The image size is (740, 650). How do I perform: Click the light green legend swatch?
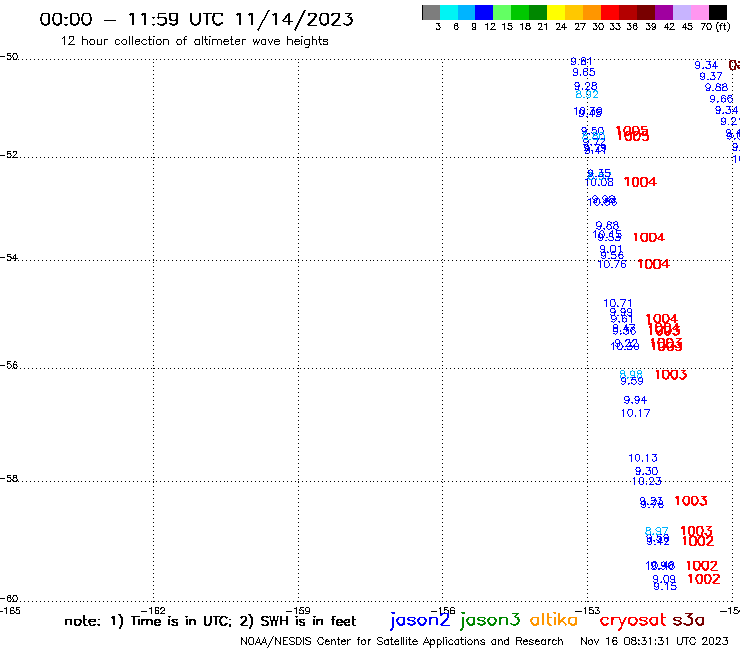click(503, 12)
